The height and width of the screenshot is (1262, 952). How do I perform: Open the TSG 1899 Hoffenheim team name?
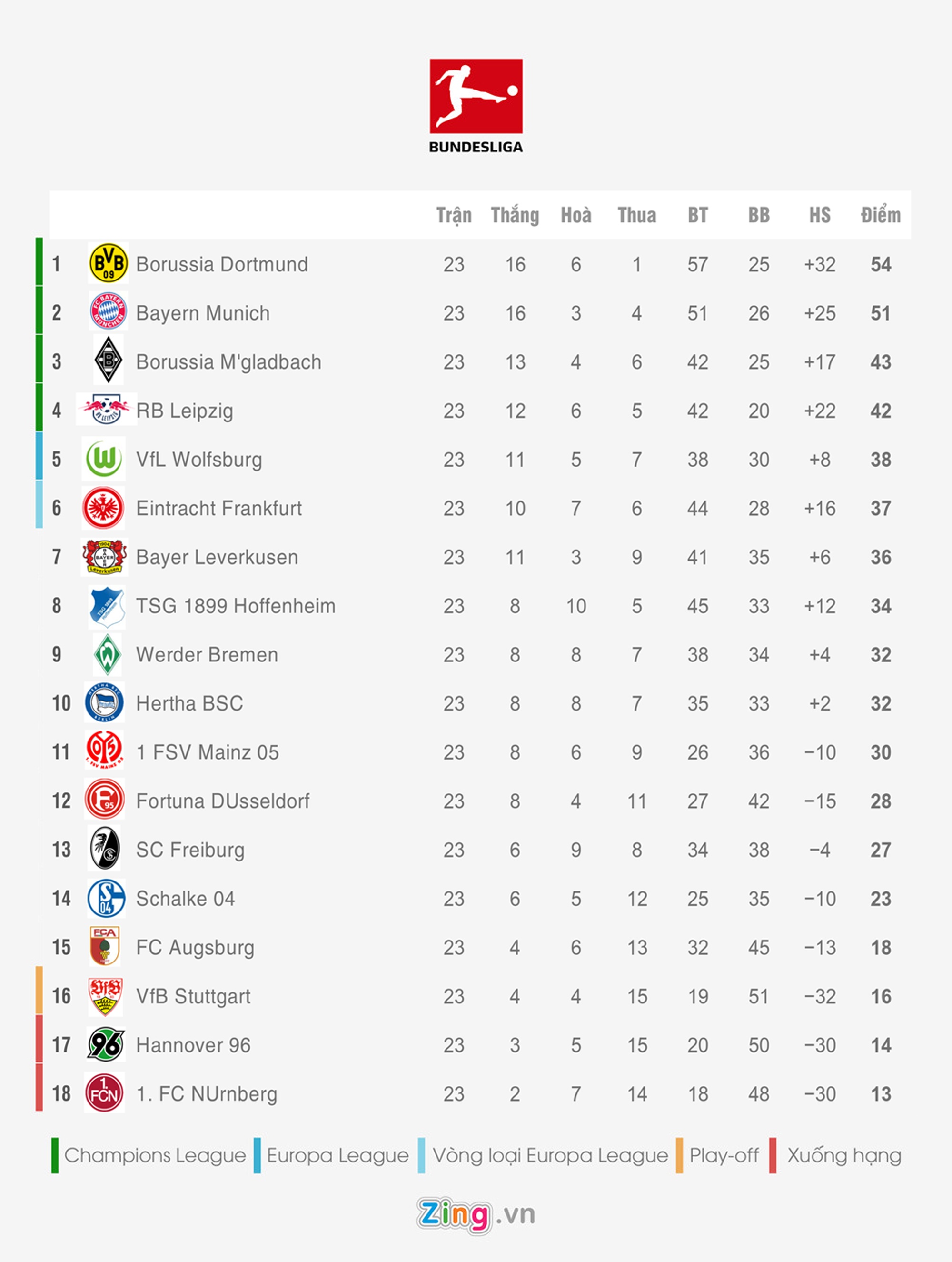click(x=236, y=606)
